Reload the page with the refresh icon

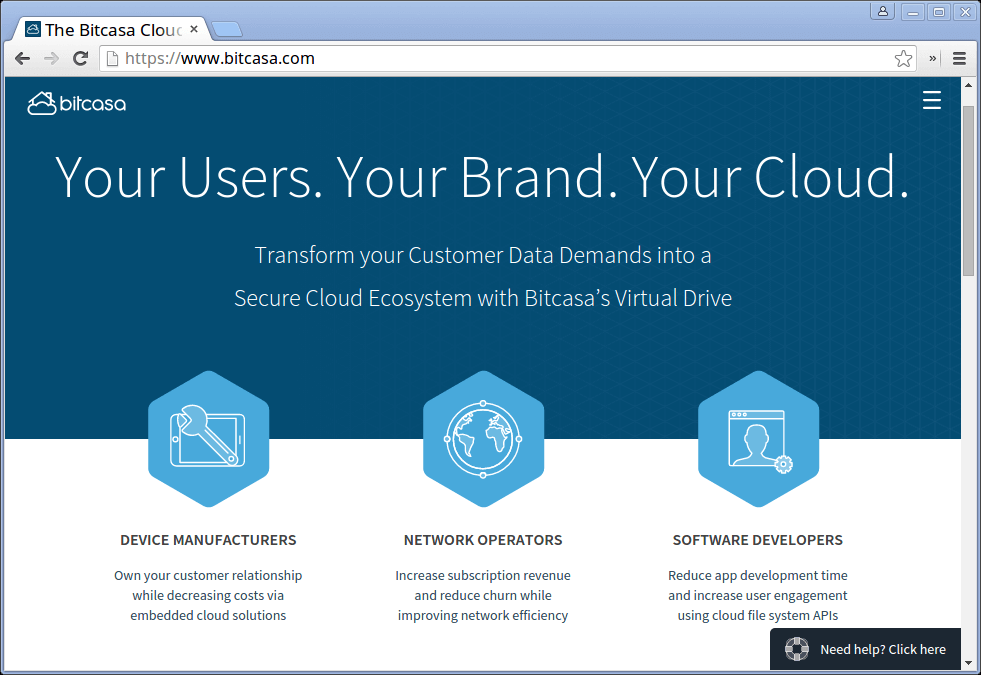pos(80,59)
